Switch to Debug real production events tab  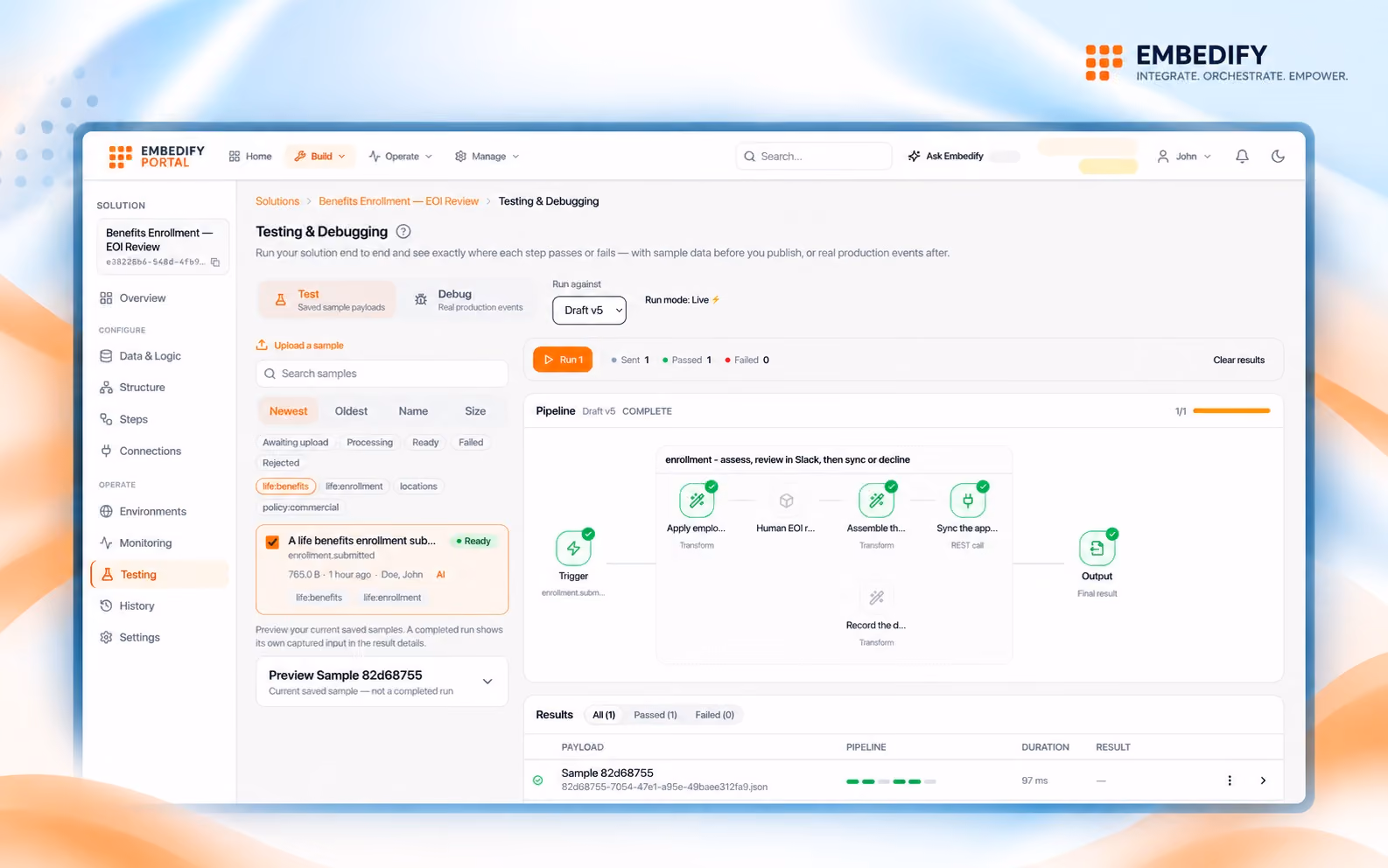(x=468, y=300)
